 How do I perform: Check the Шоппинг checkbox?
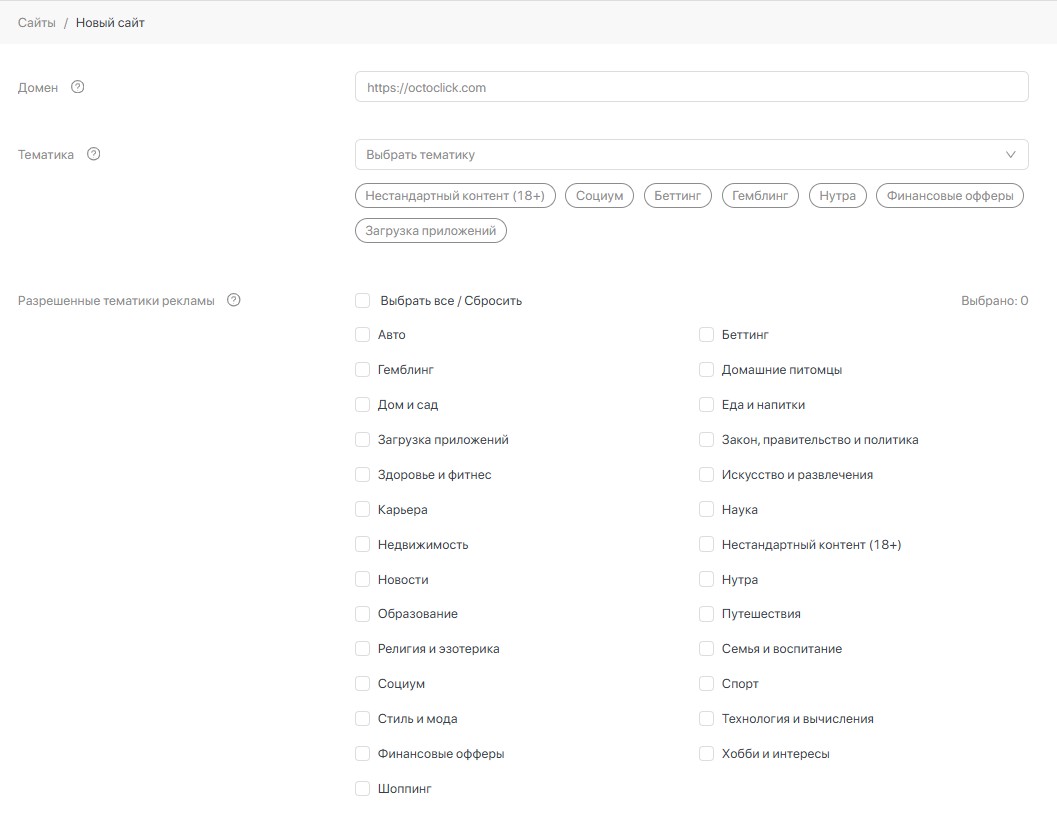coord(363,789)
